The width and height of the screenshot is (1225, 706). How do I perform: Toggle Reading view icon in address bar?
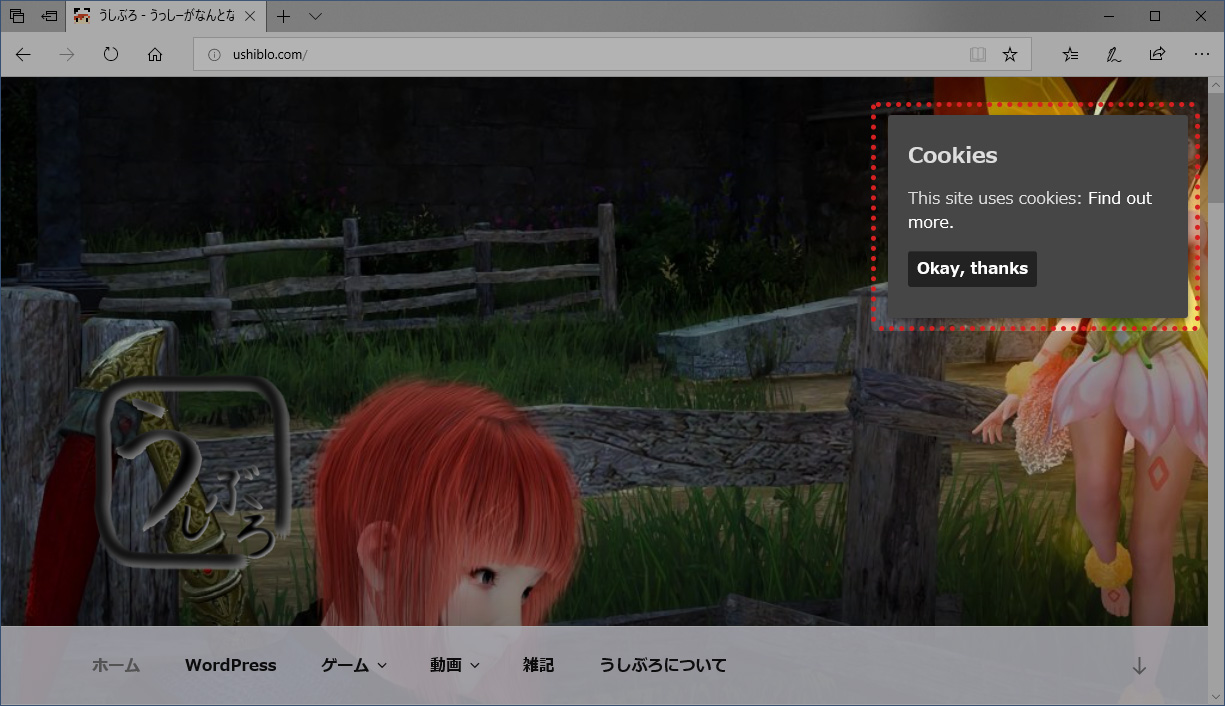point(978,55)
